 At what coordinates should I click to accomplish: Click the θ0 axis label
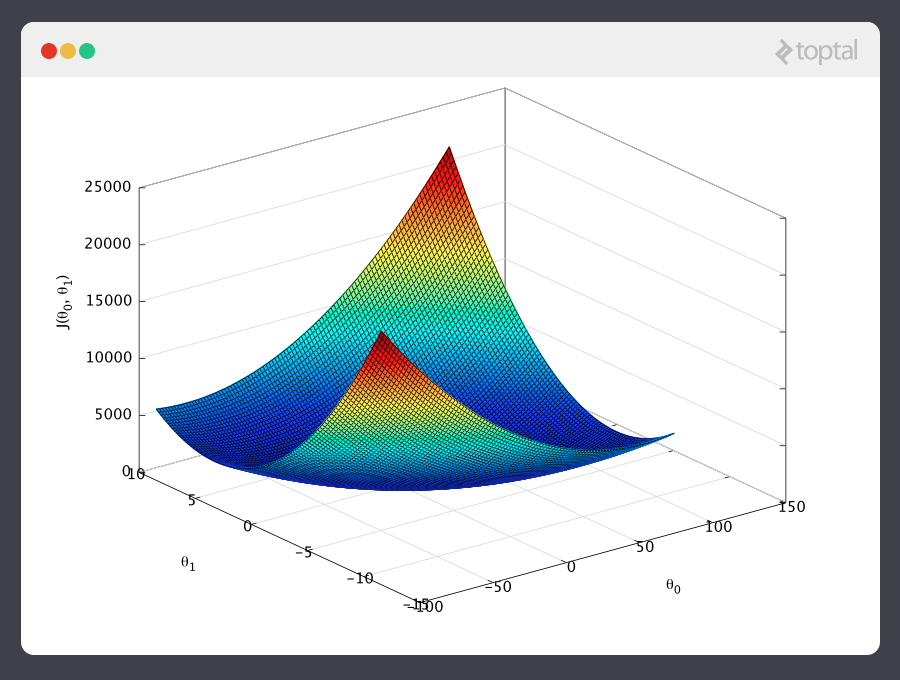pos(673,586)
